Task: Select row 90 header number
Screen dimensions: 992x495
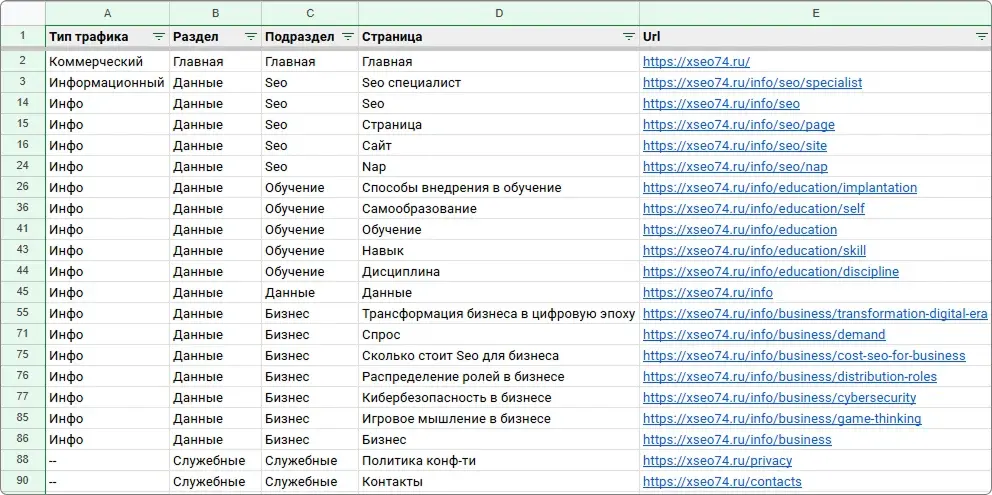Action: pyautogui.click(x=23, y=482)
